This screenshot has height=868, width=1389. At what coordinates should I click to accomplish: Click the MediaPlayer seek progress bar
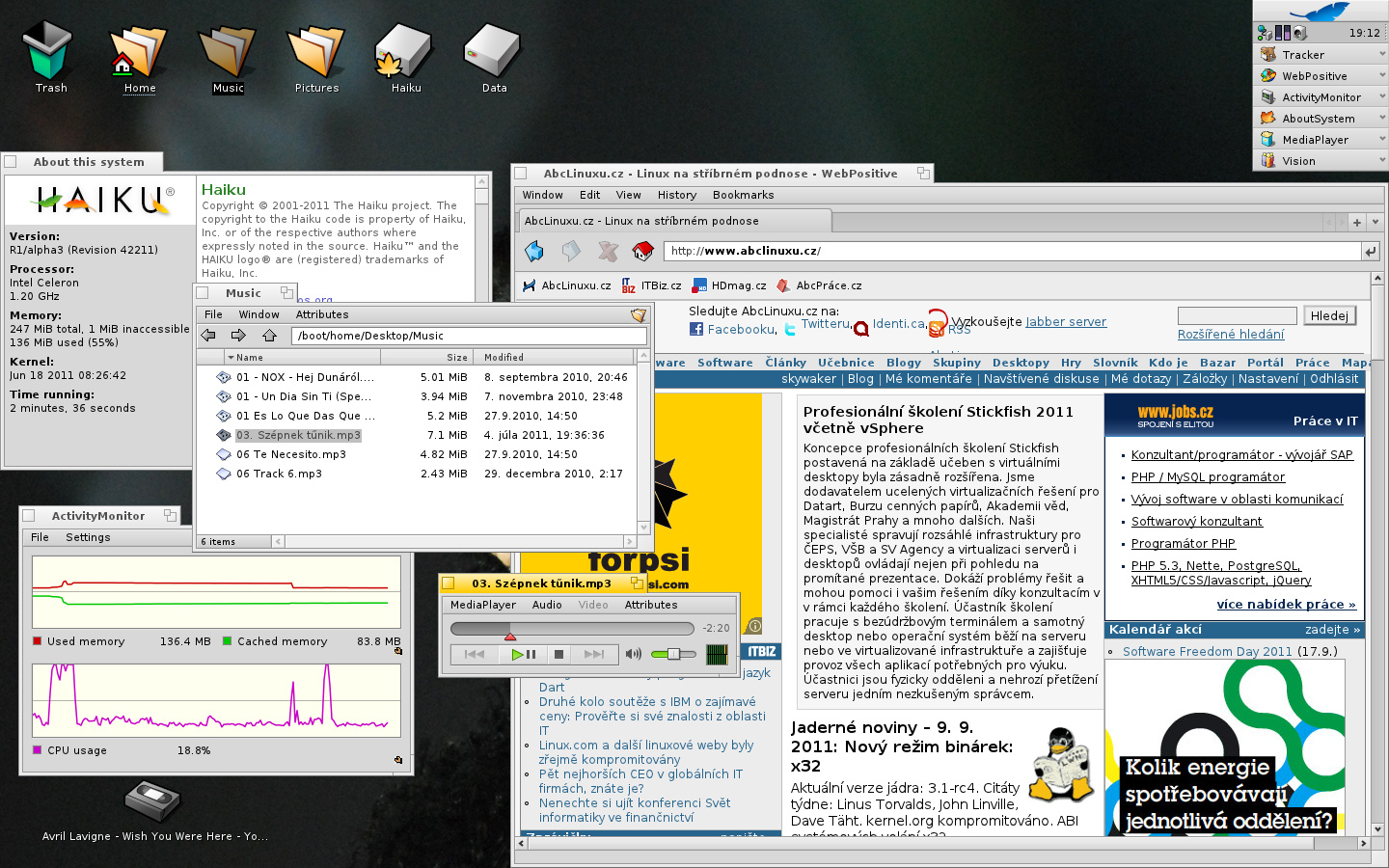coord(572,629)
